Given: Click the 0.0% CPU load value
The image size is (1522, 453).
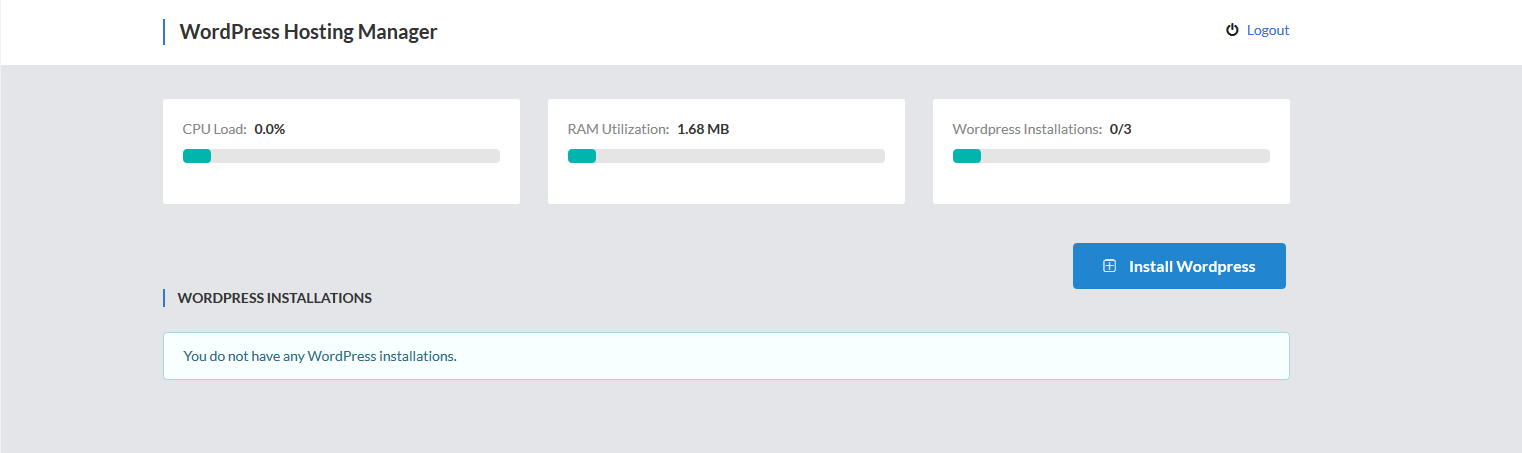Looking at the screenshot, I should [x=269, y=129].
